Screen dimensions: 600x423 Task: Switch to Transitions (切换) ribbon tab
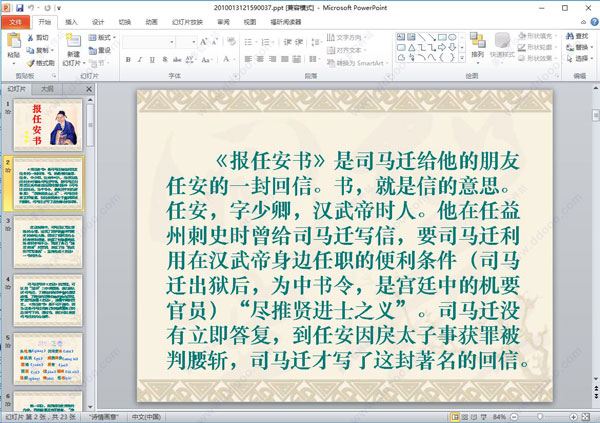[x=125, y=22]
